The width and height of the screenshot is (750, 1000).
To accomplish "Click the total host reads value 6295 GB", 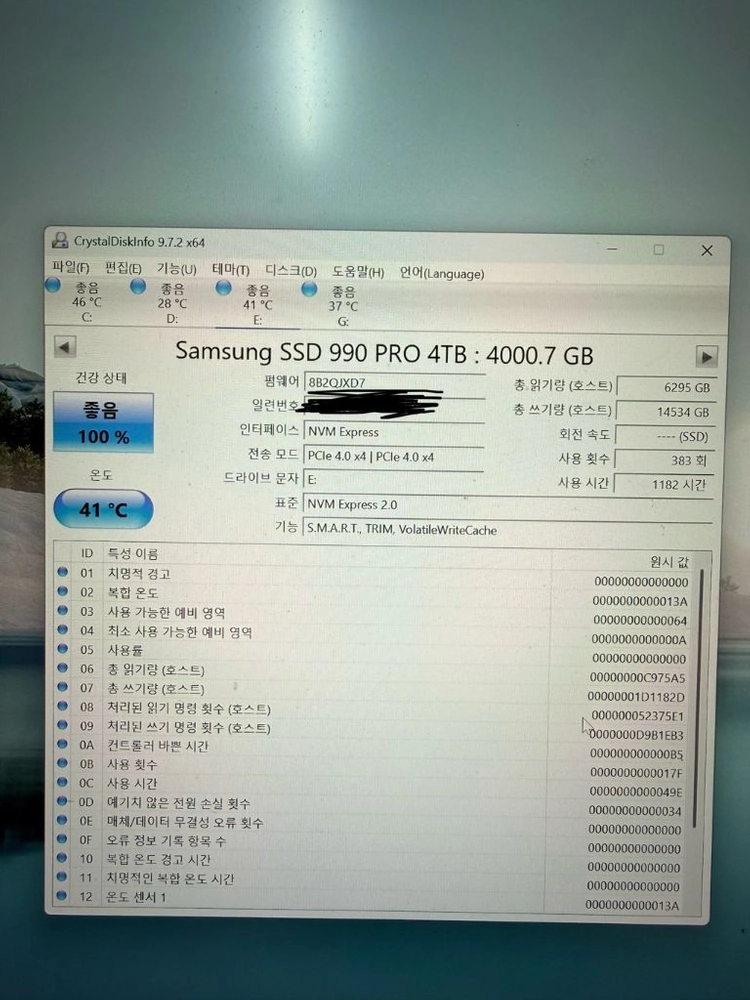I will (x=666, y=387).
